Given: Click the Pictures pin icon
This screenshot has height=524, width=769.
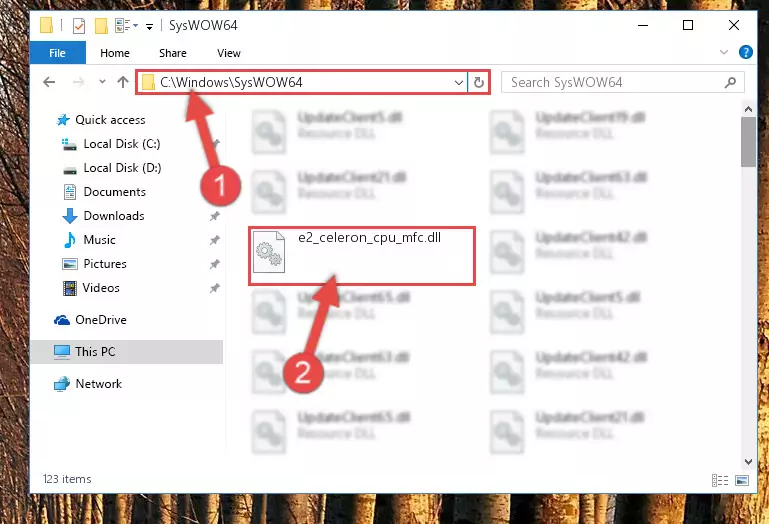Looking at the screenshot, I should point(214,264).
